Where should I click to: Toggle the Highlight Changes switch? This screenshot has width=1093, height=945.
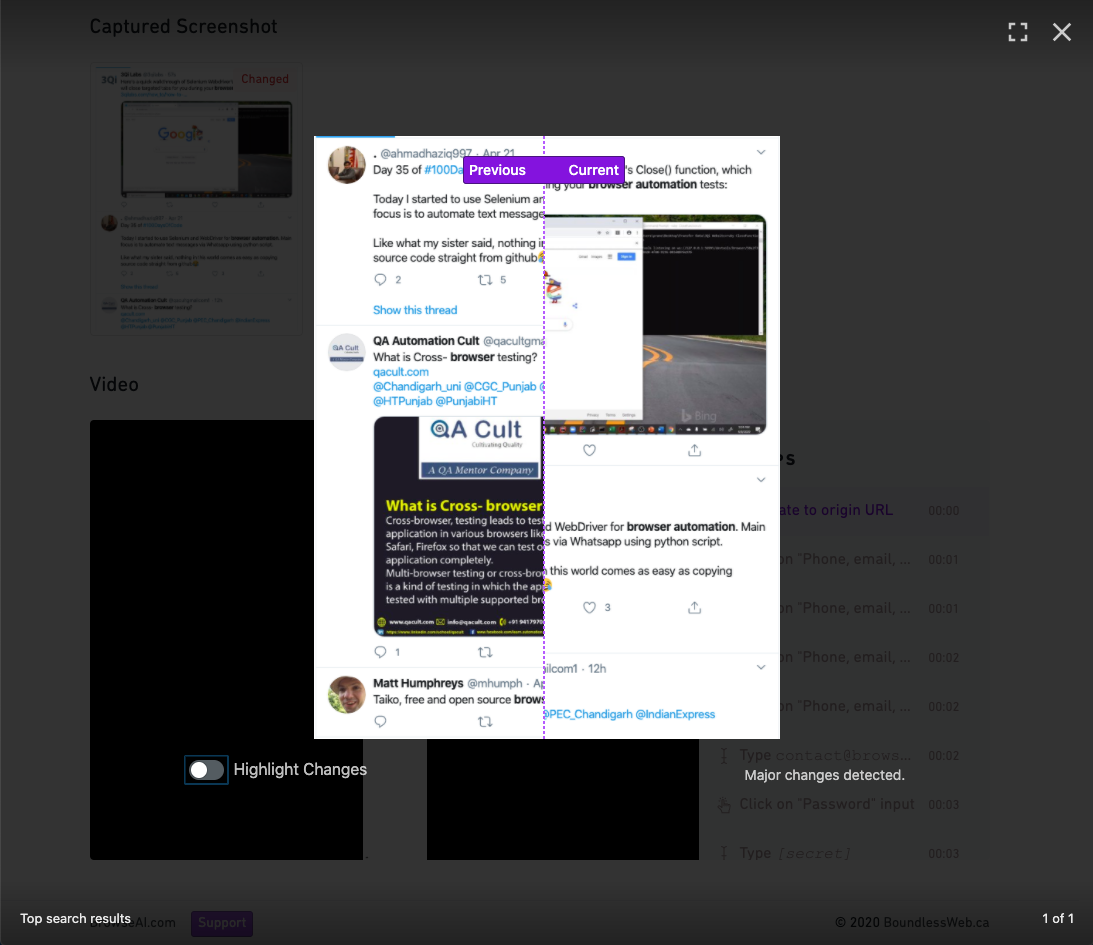[206, 769]
